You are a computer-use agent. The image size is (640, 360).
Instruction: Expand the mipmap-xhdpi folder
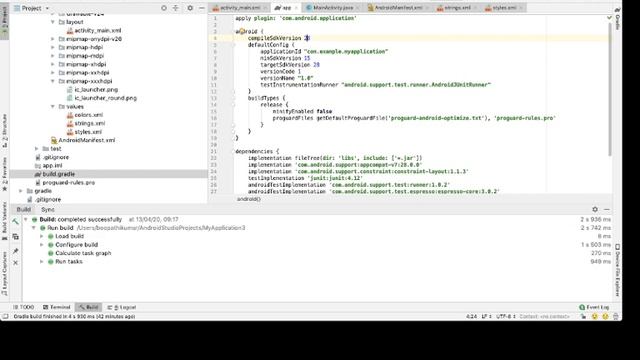53,64
